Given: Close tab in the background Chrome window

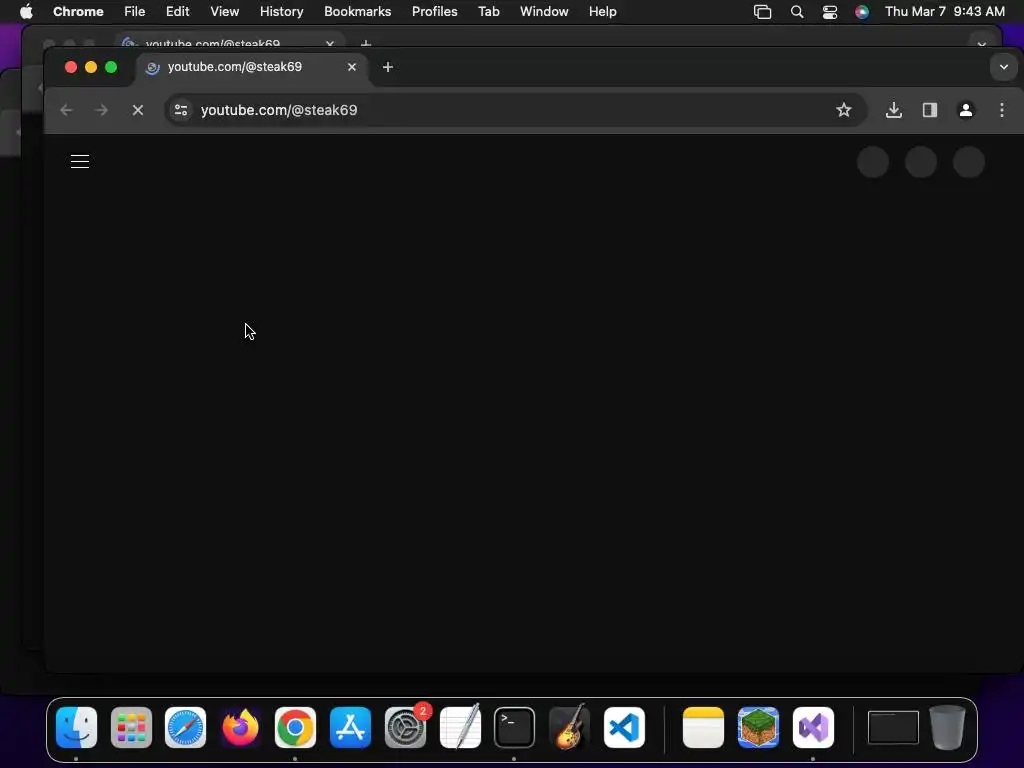Looking at the screenshot, I should tap(330, 43).
